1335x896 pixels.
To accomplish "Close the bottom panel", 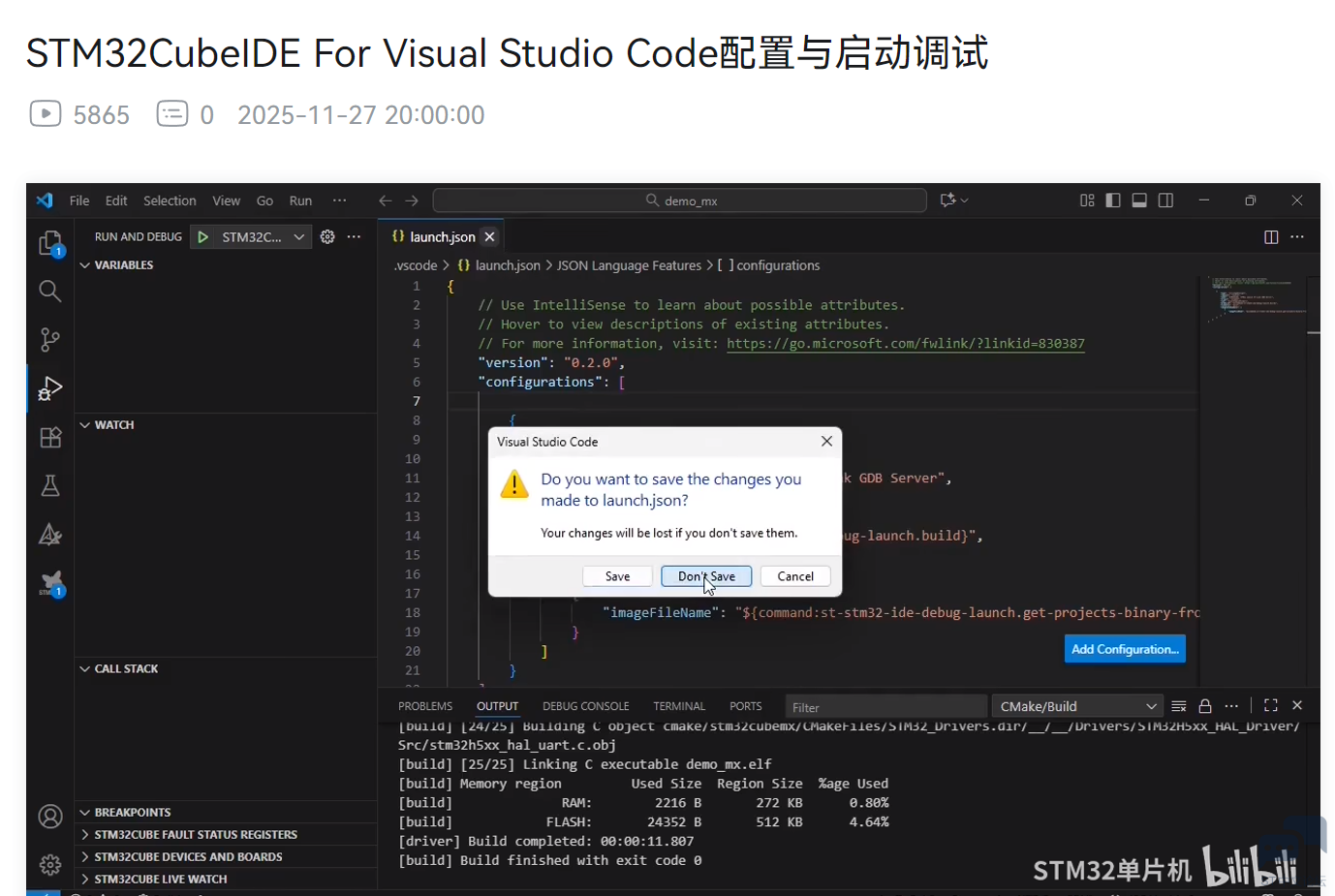I will 1297,706.
